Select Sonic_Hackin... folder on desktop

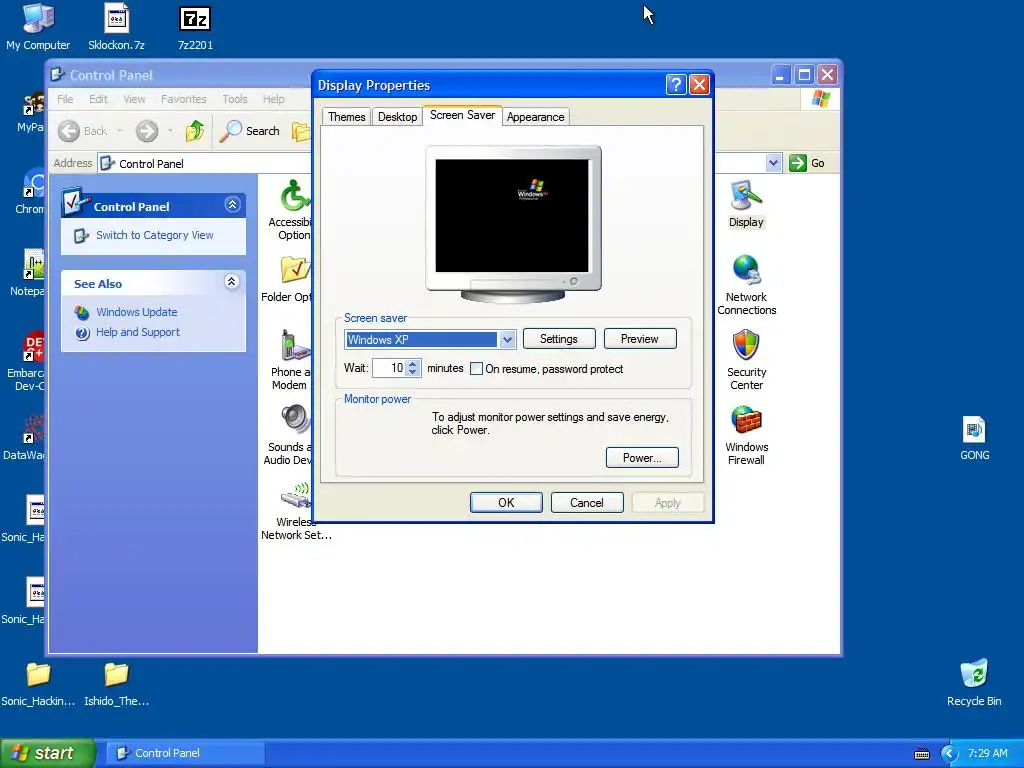point(38,684)
